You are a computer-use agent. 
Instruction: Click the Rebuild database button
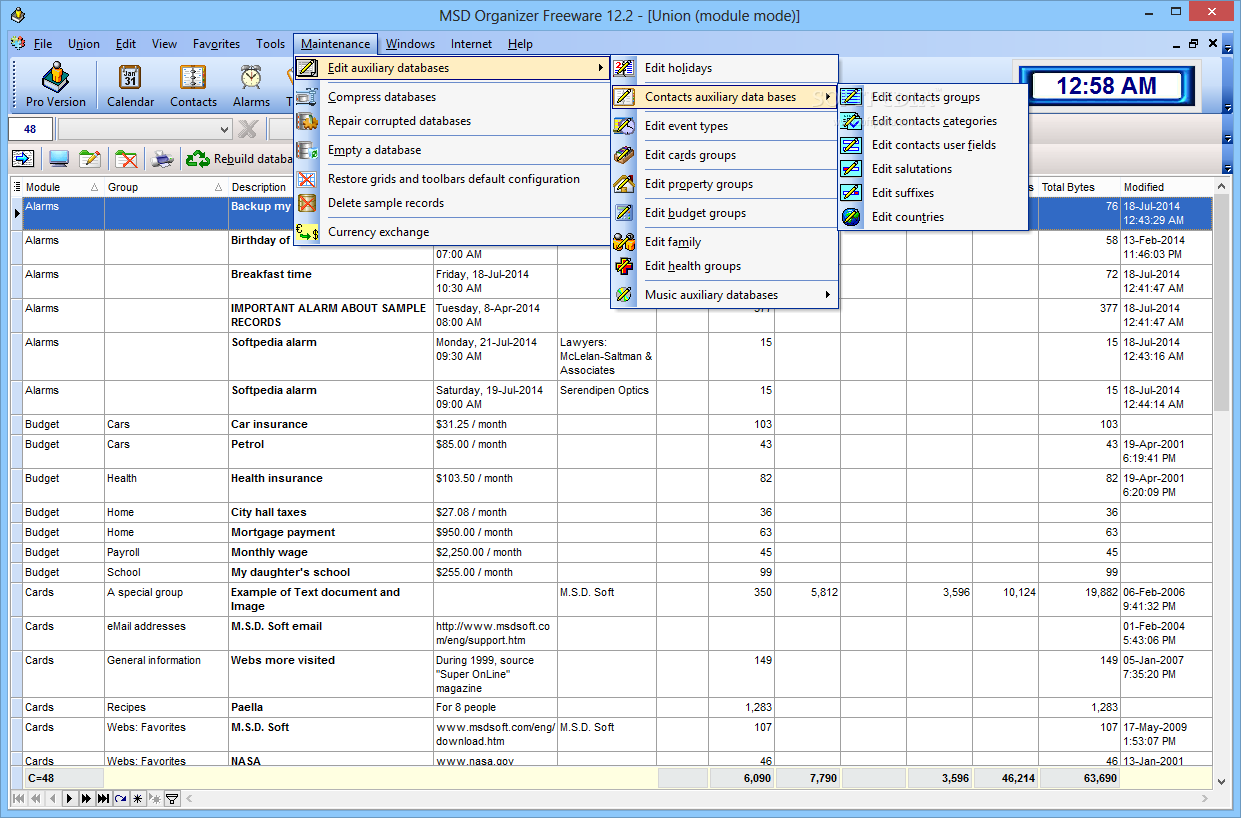pos(240,158)
